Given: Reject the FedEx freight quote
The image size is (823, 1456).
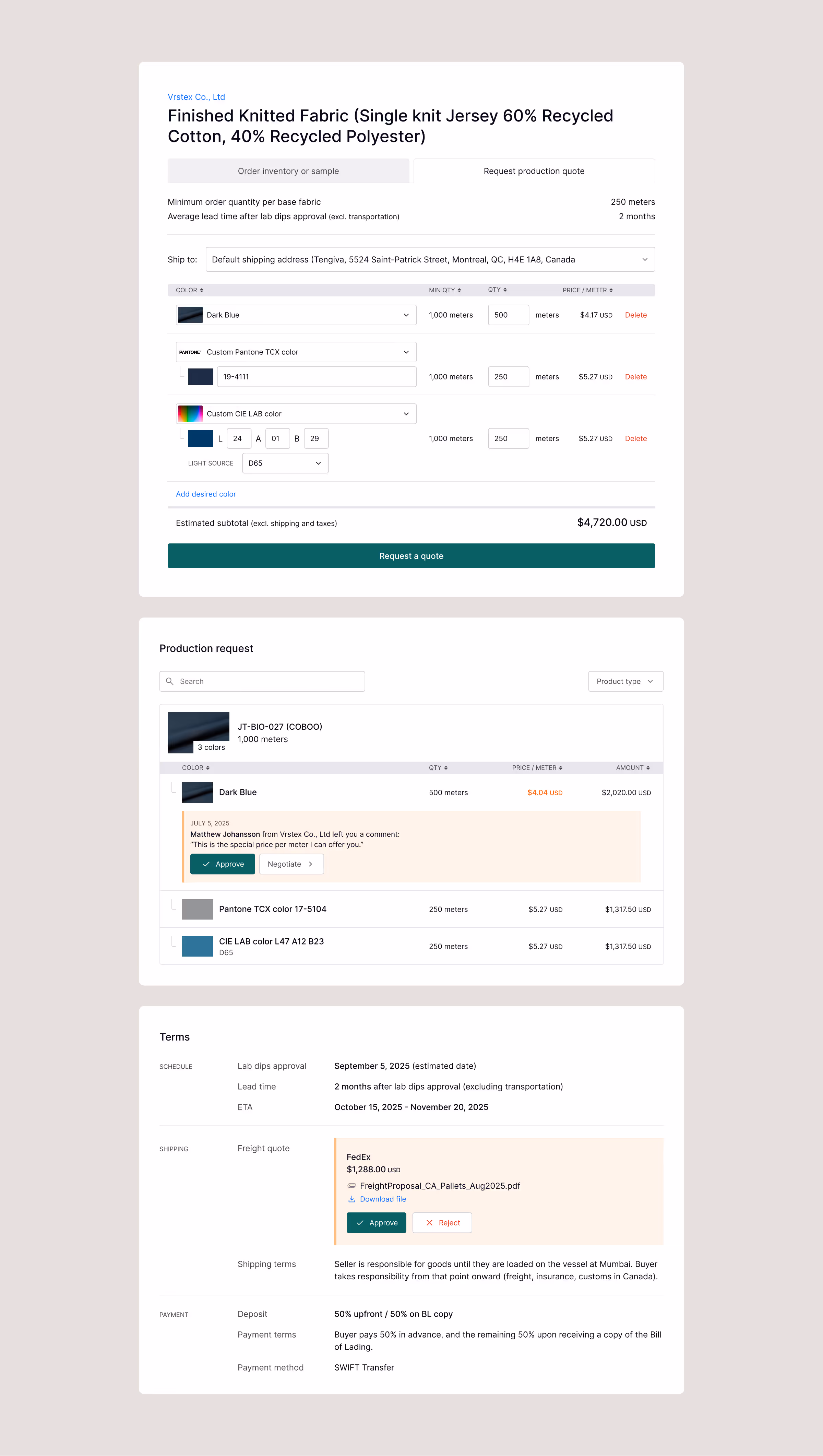Looking at the screenshot, I should tap(442, 1222).
